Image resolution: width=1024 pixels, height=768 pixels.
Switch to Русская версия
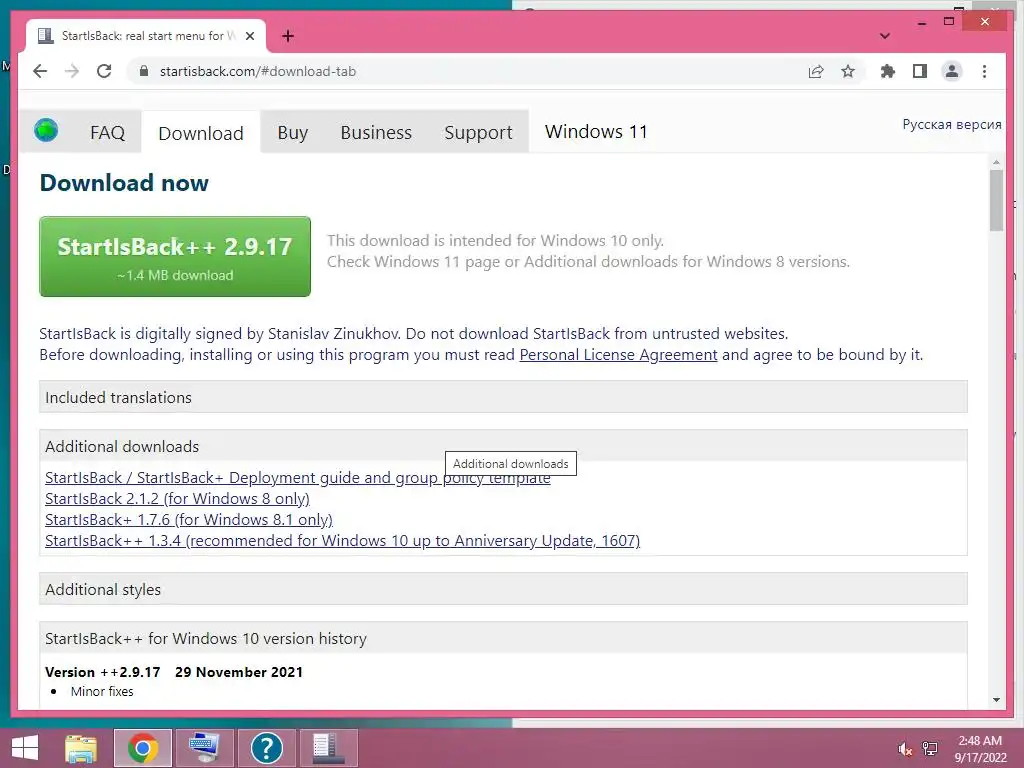(x=952, y=125)
